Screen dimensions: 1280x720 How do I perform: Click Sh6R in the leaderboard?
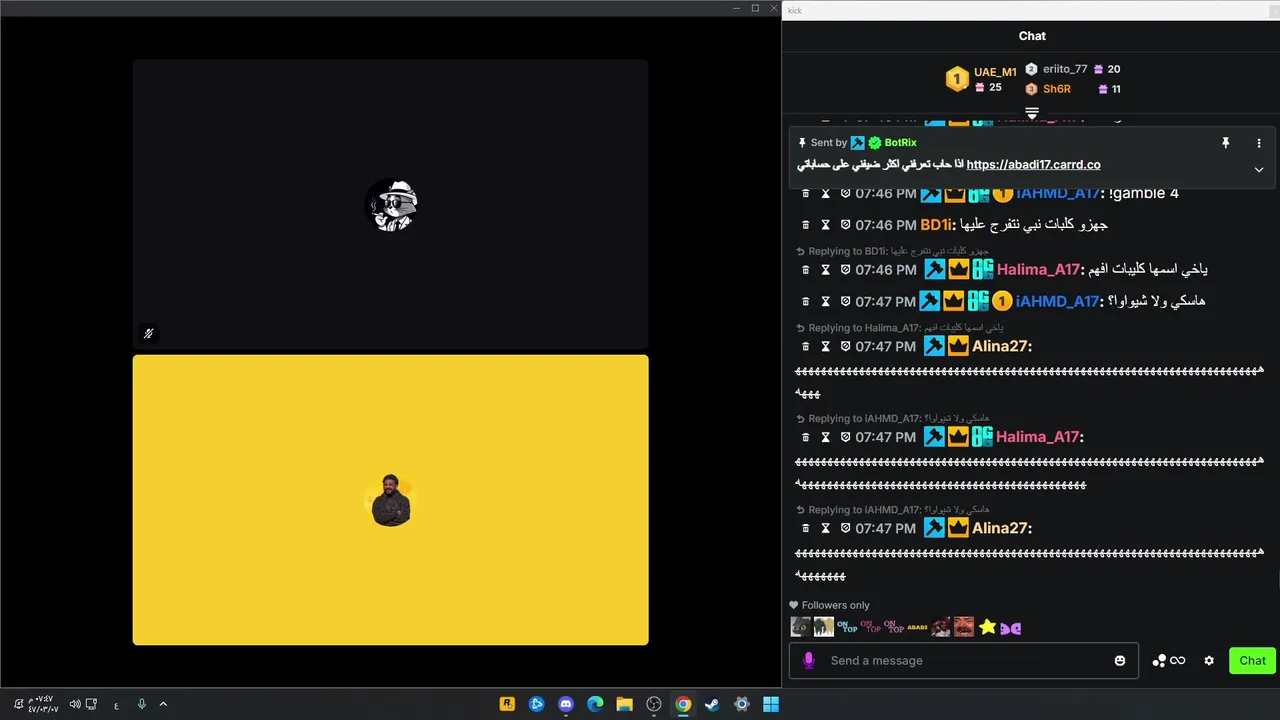(x=1057, y=89)
